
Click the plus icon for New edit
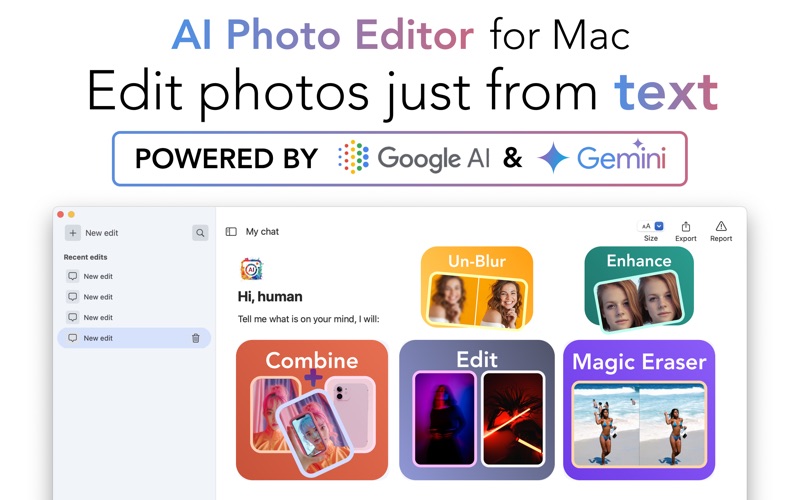tap(73, 233)
